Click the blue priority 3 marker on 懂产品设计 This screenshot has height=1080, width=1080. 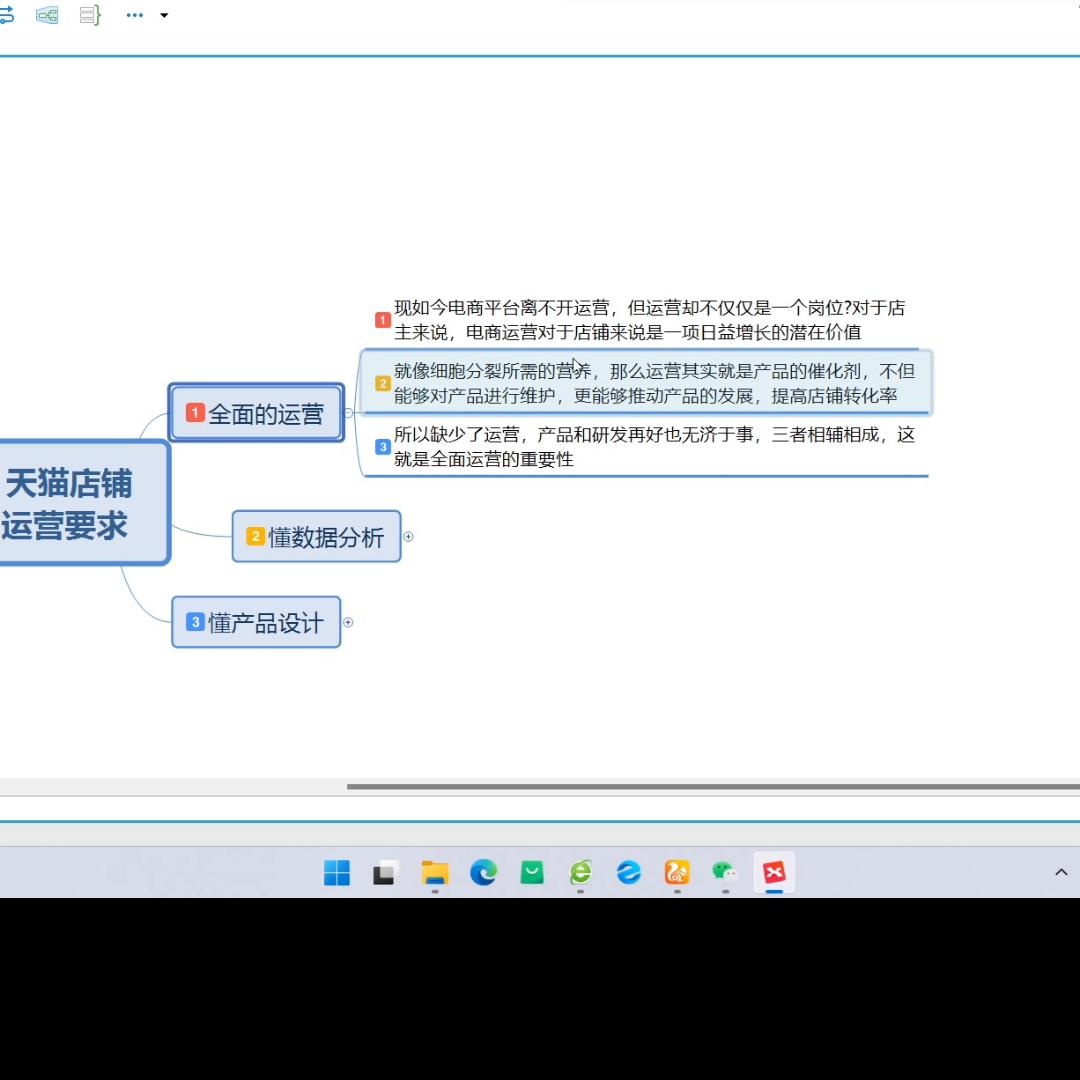click(195, 622)
